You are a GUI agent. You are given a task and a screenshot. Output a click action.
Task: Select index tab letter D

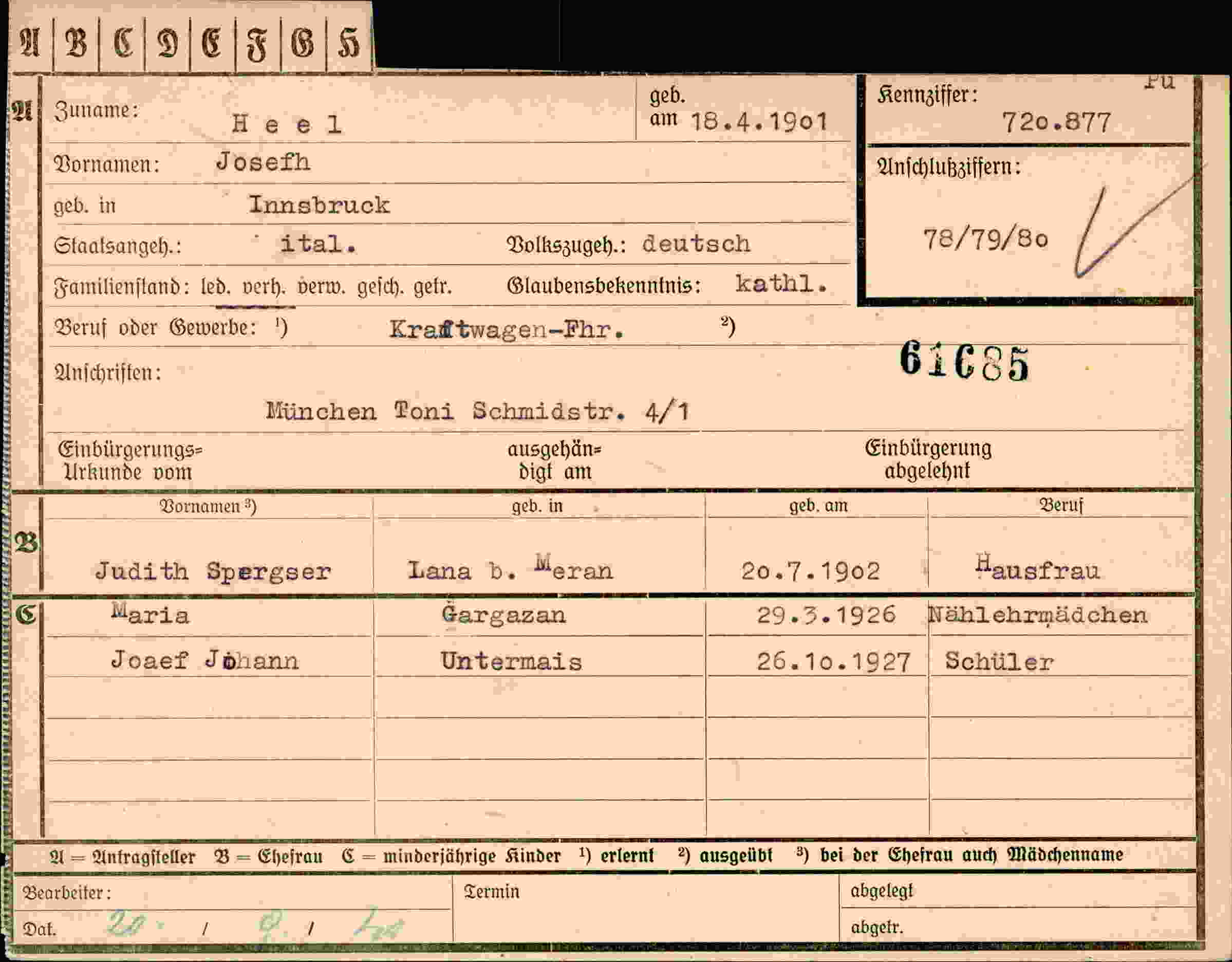(x=167, y=43)
